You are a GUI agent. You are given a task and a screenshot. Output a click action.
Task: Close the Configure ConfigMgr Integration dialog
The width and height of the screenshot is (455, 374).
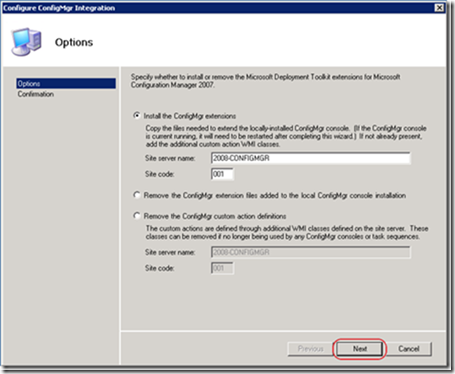[x=440, y=8]
